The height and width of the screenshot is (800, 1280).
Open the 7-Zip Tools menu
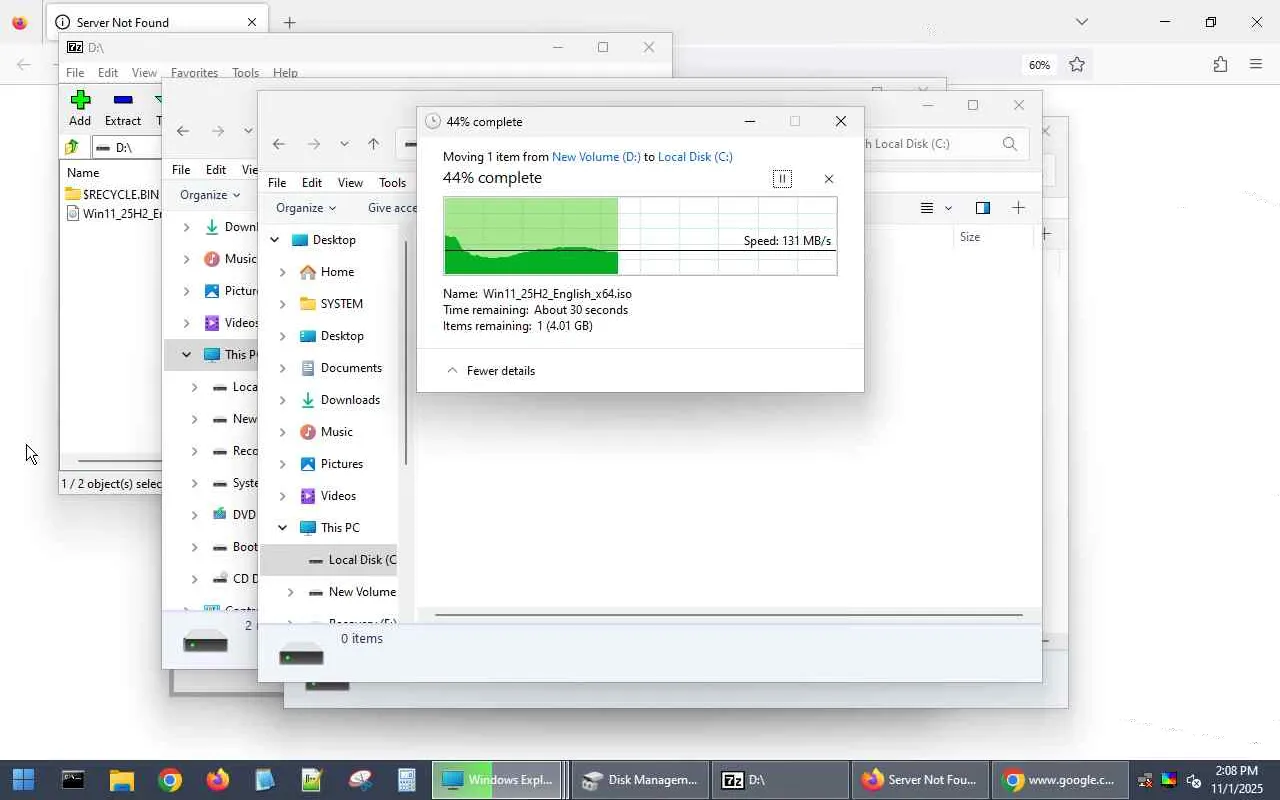(x=245, y=73)
